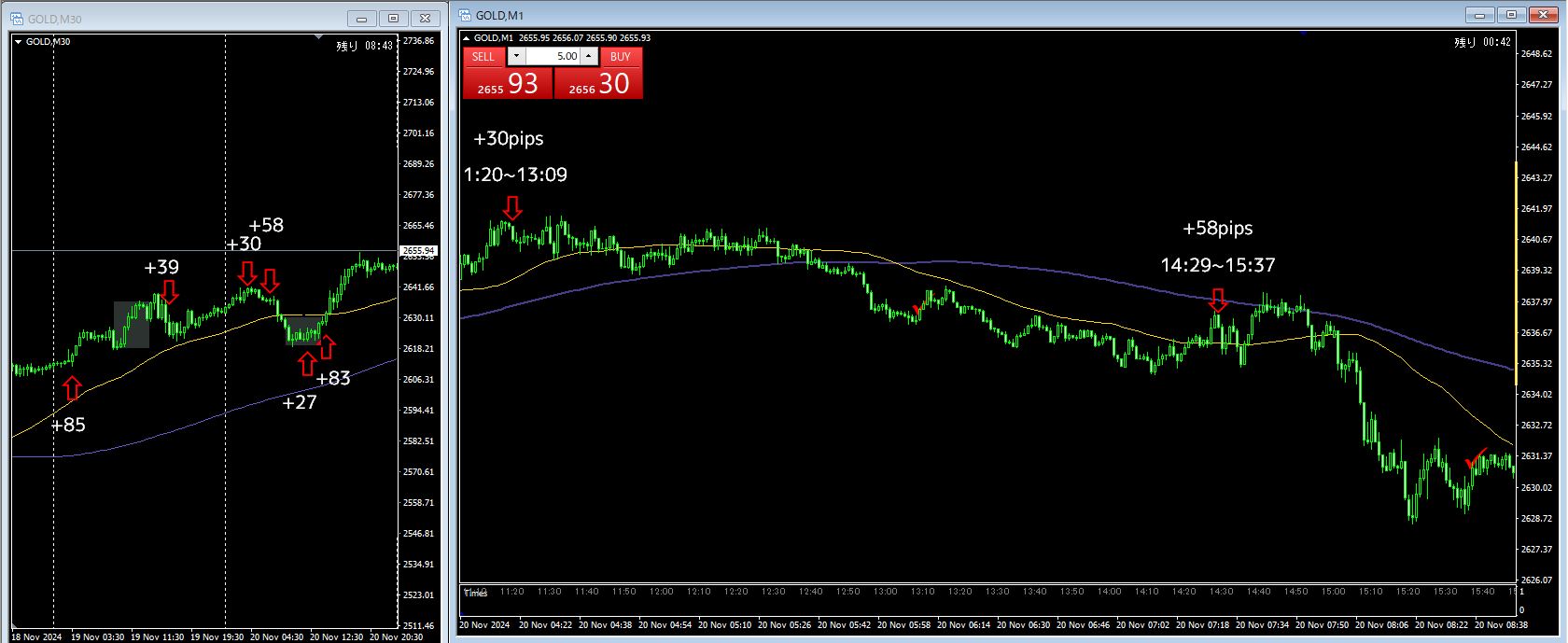The width and height of the screenshot is (1568, 643).
Task: Click the +83 label on M30 chart
Action: [x=333, y=379]
